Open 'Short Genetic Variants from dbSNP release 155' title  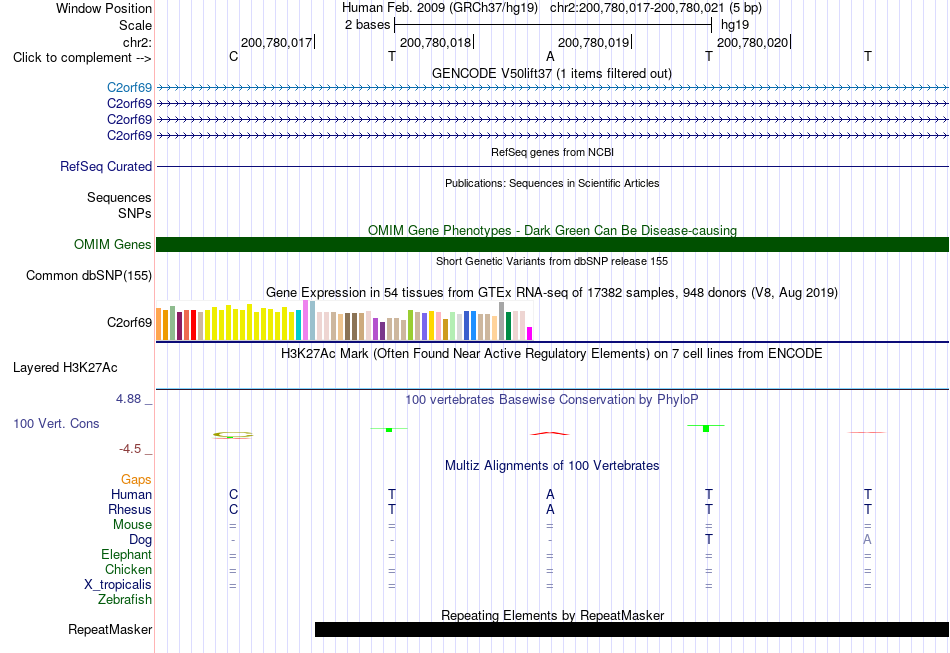pyautogui.click(x=552, y=261)
